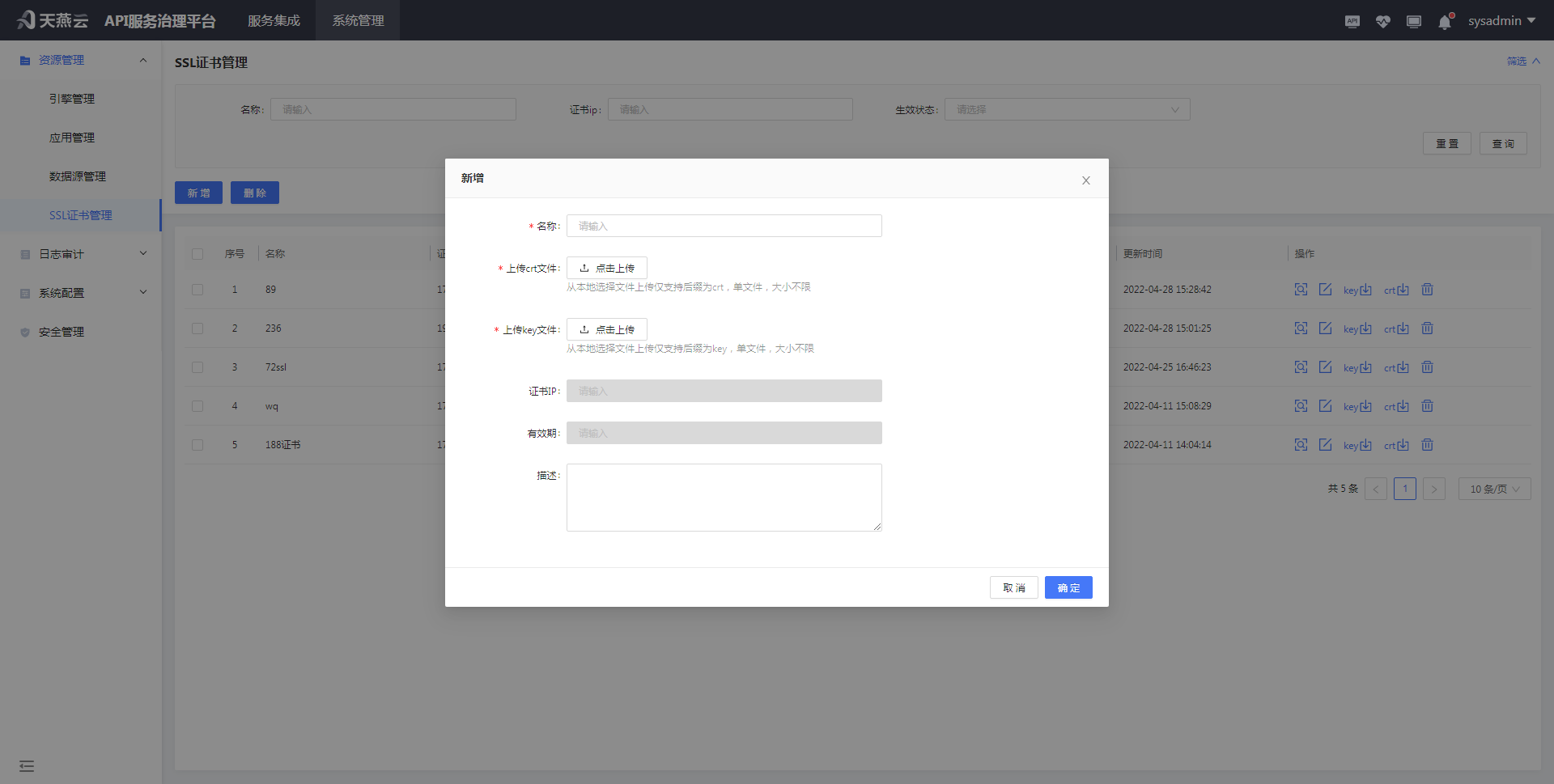Image resolution: width=1554 pixels, height=784 pixels.
Task: Click the monitor screen icon in top bar
Action: (x=1414, y=22)
